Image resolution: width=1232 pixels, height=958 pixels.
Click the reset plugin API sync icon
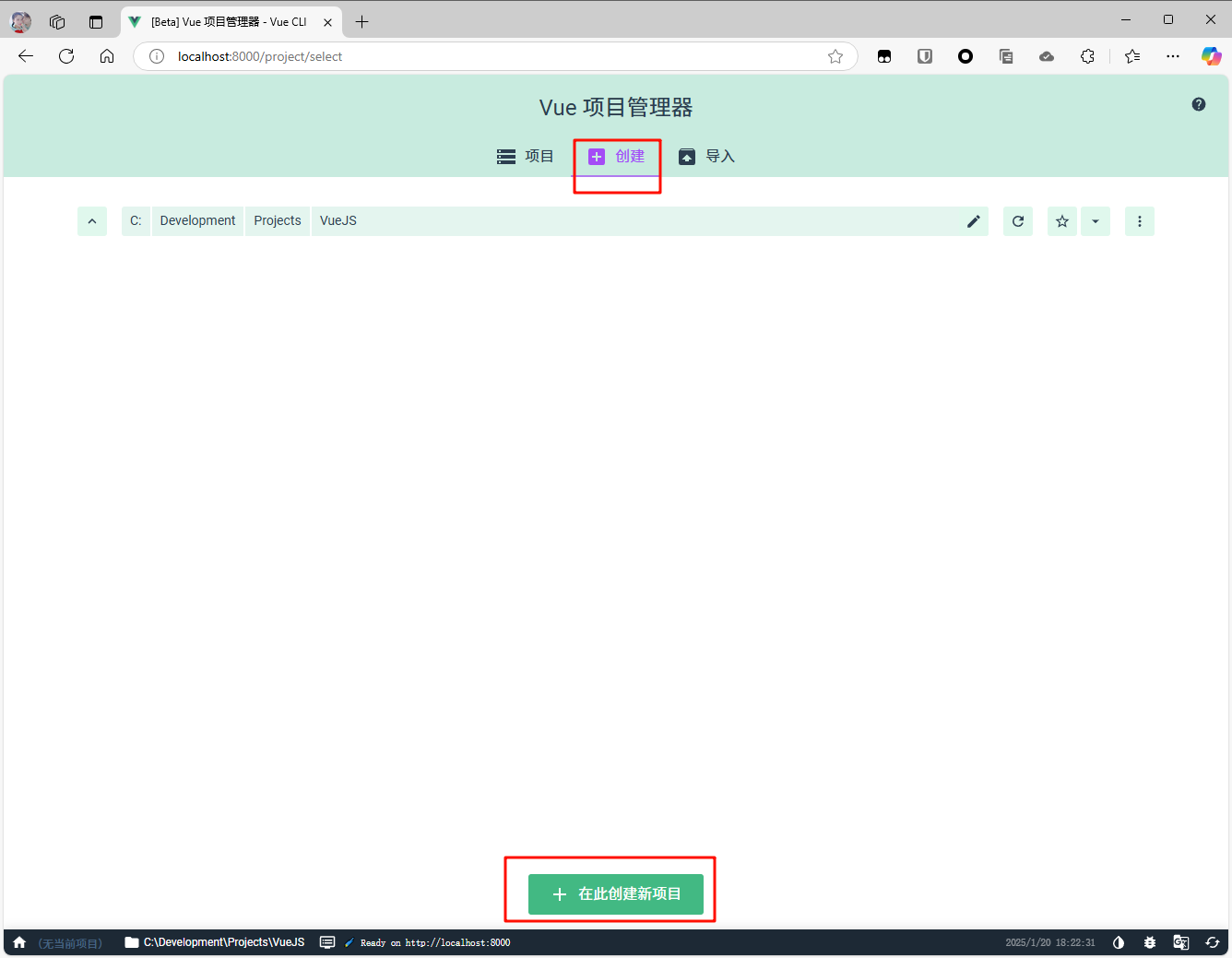pyautogui.click(x=1213, y=942)
